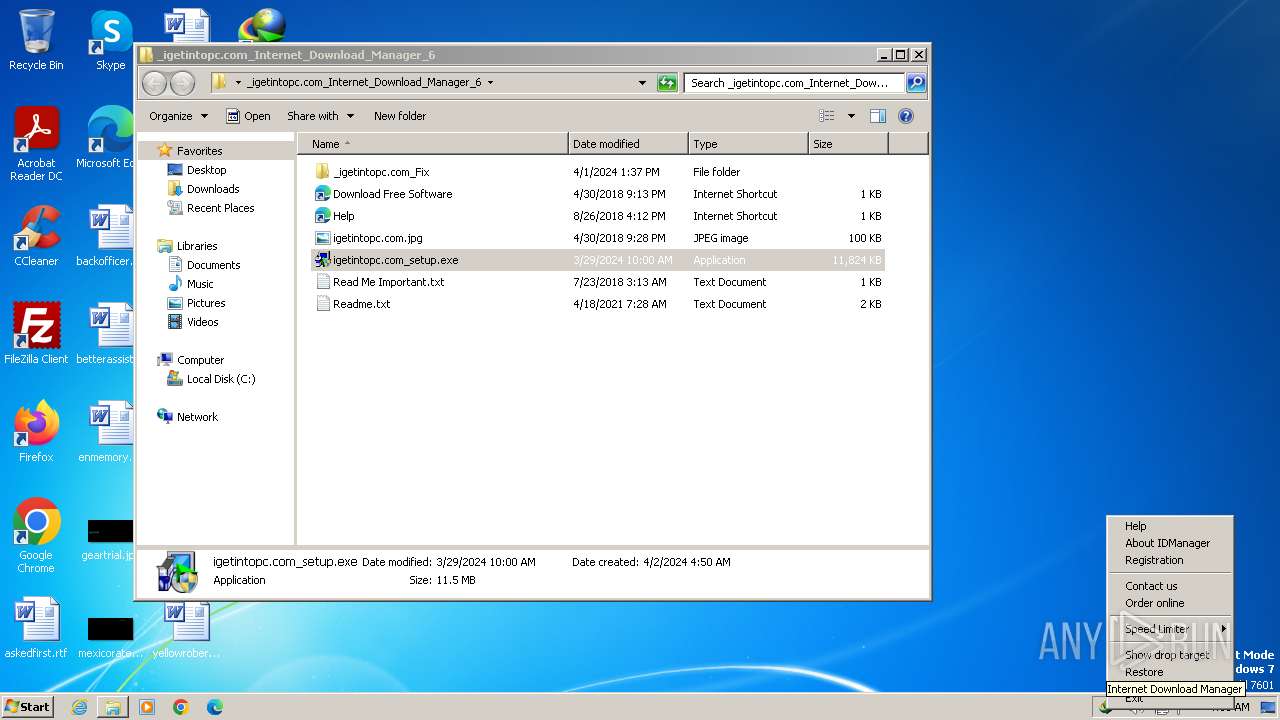Launch Firefox from the desktop

[36, 432]
